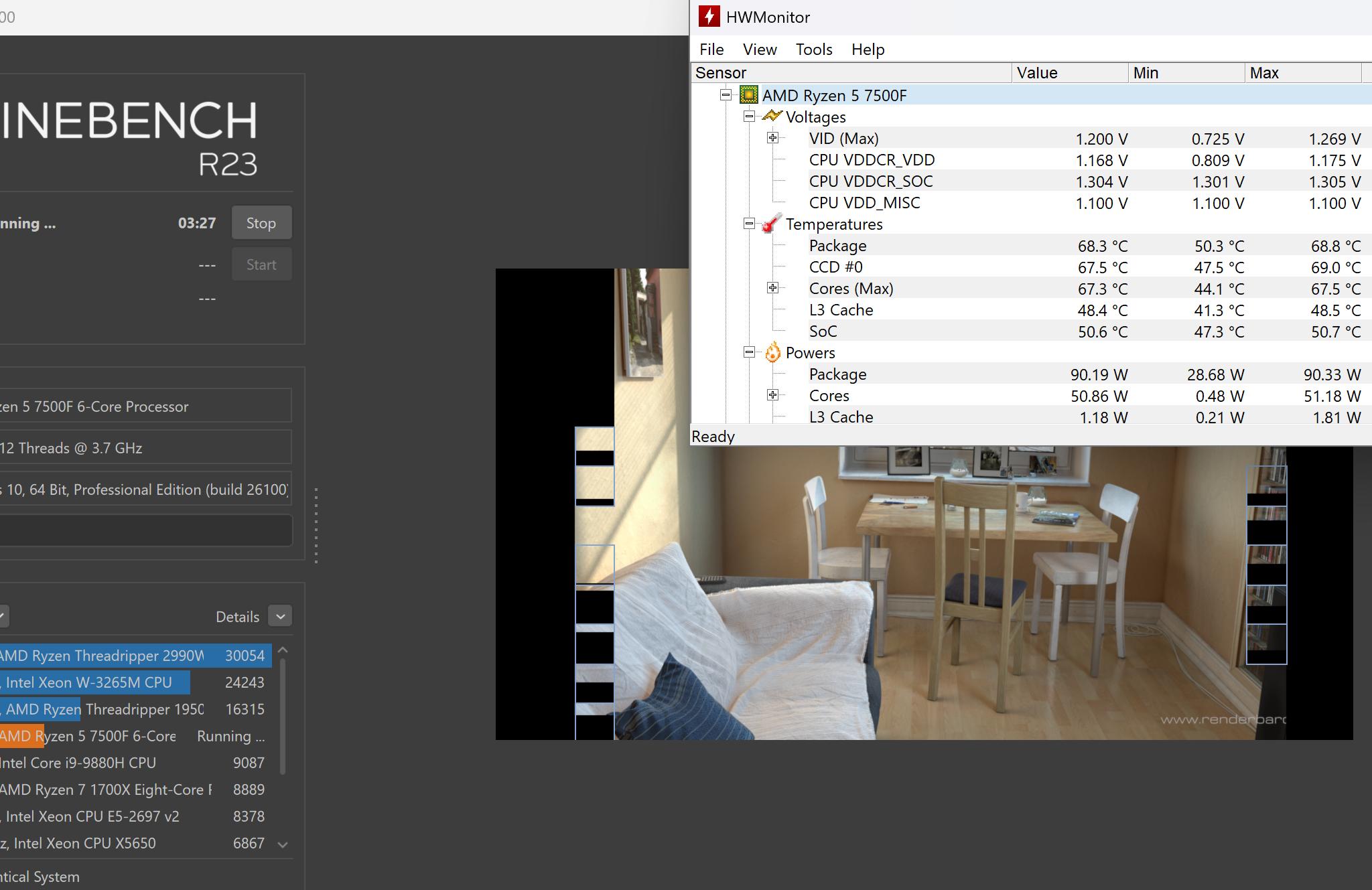Select the Cores (Max) temperature label

[851, 288]
